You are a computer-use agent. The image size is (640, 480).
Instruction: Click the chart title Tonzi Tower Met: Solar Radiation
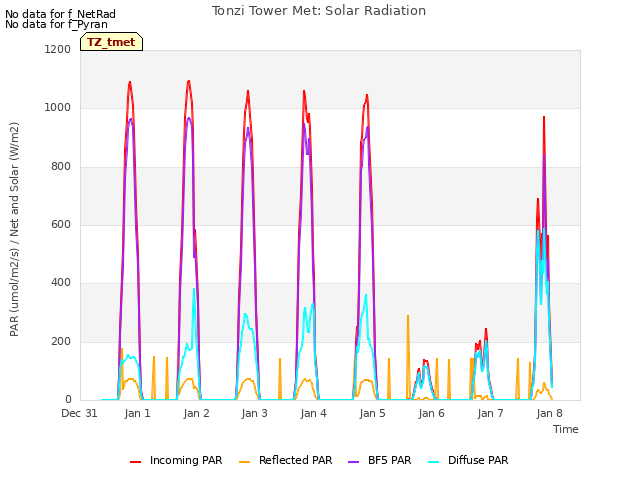319,11
